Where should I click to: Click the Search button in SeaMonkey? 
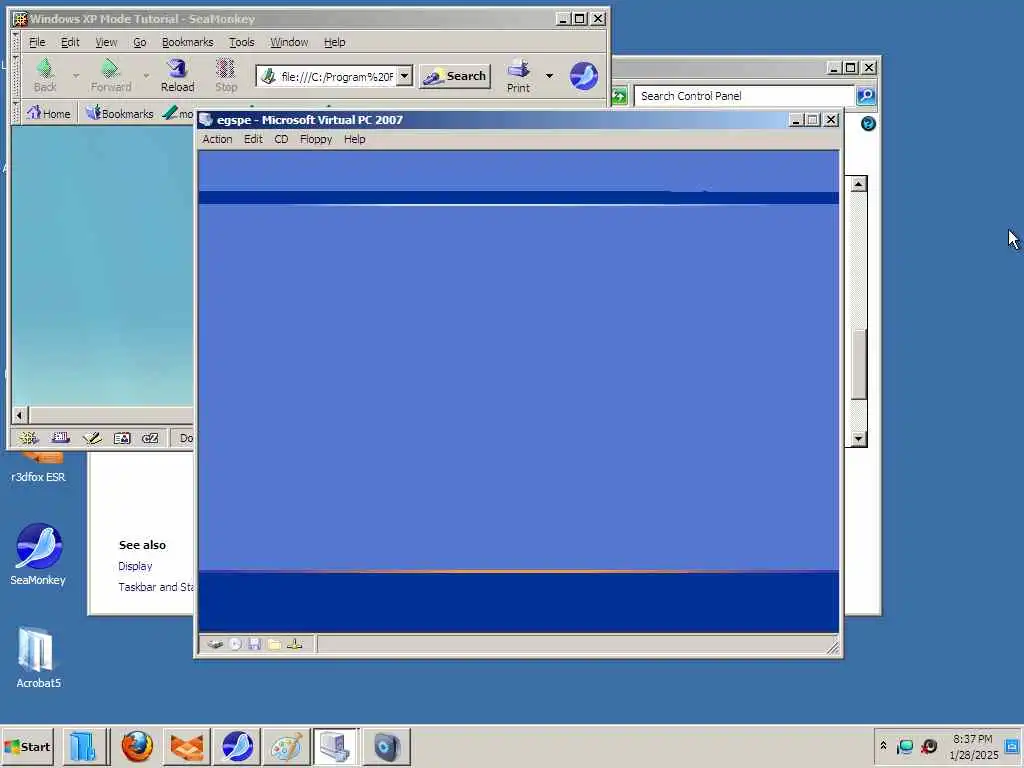tap(455, 76)
